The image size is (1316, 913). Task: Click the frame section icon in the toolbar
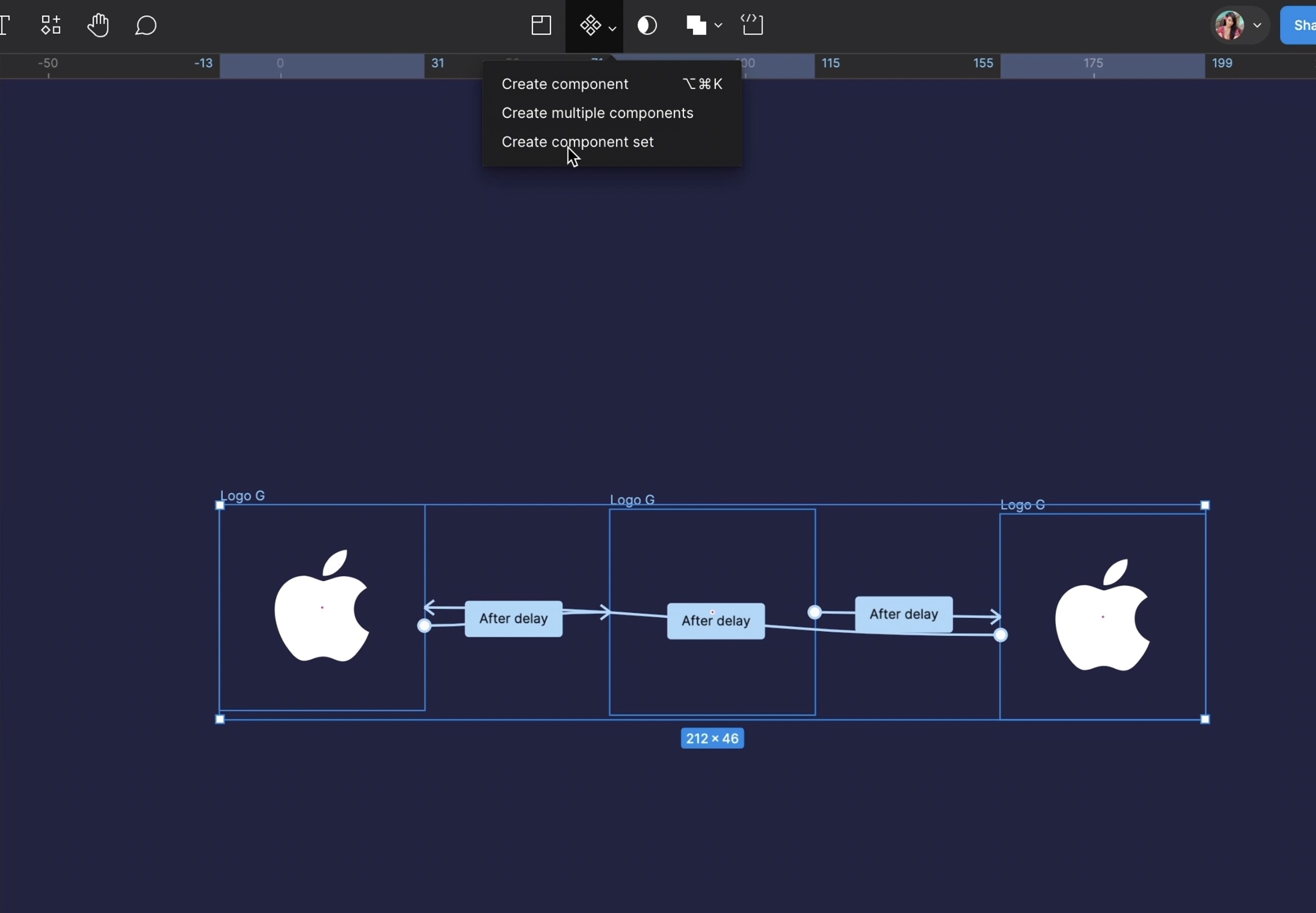(x=541, y=25)
